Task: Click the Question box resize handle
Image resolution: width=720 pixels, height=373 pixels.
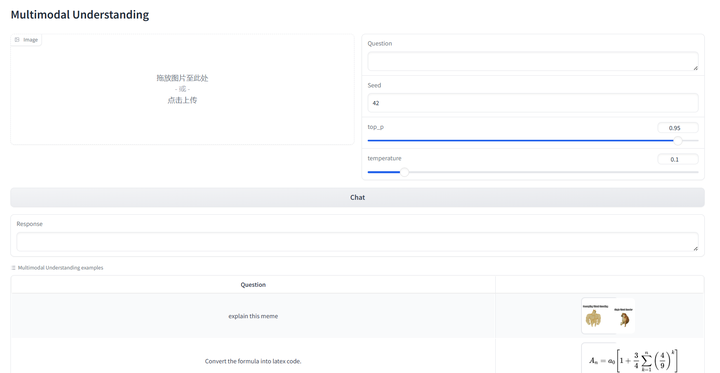Action: pyautogui.click(x=695, y=68)
